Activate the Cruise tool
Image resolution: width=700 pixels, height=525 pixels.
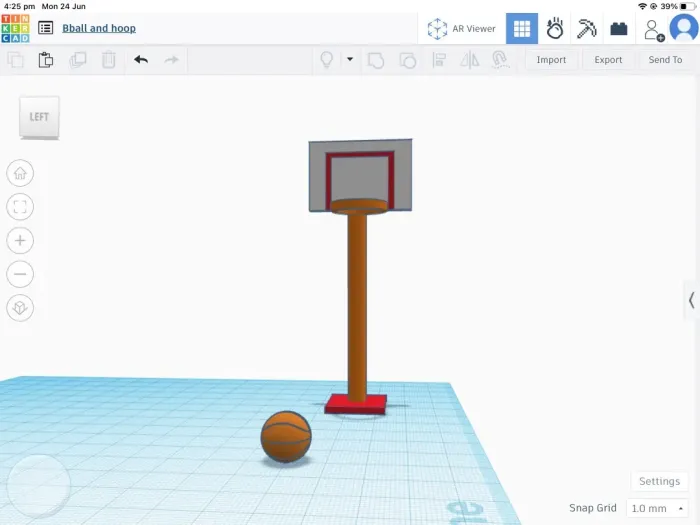(x=500, y=59)
